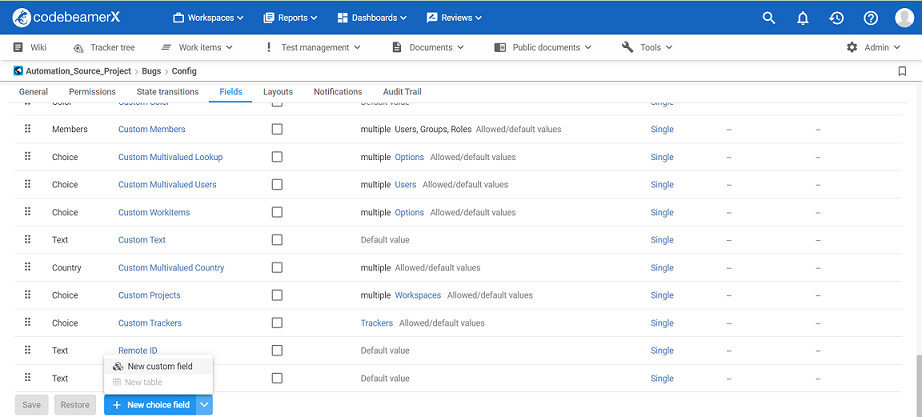Click the search magnifier icon
The image size is (922, 417).
click(x=769, y=18)
